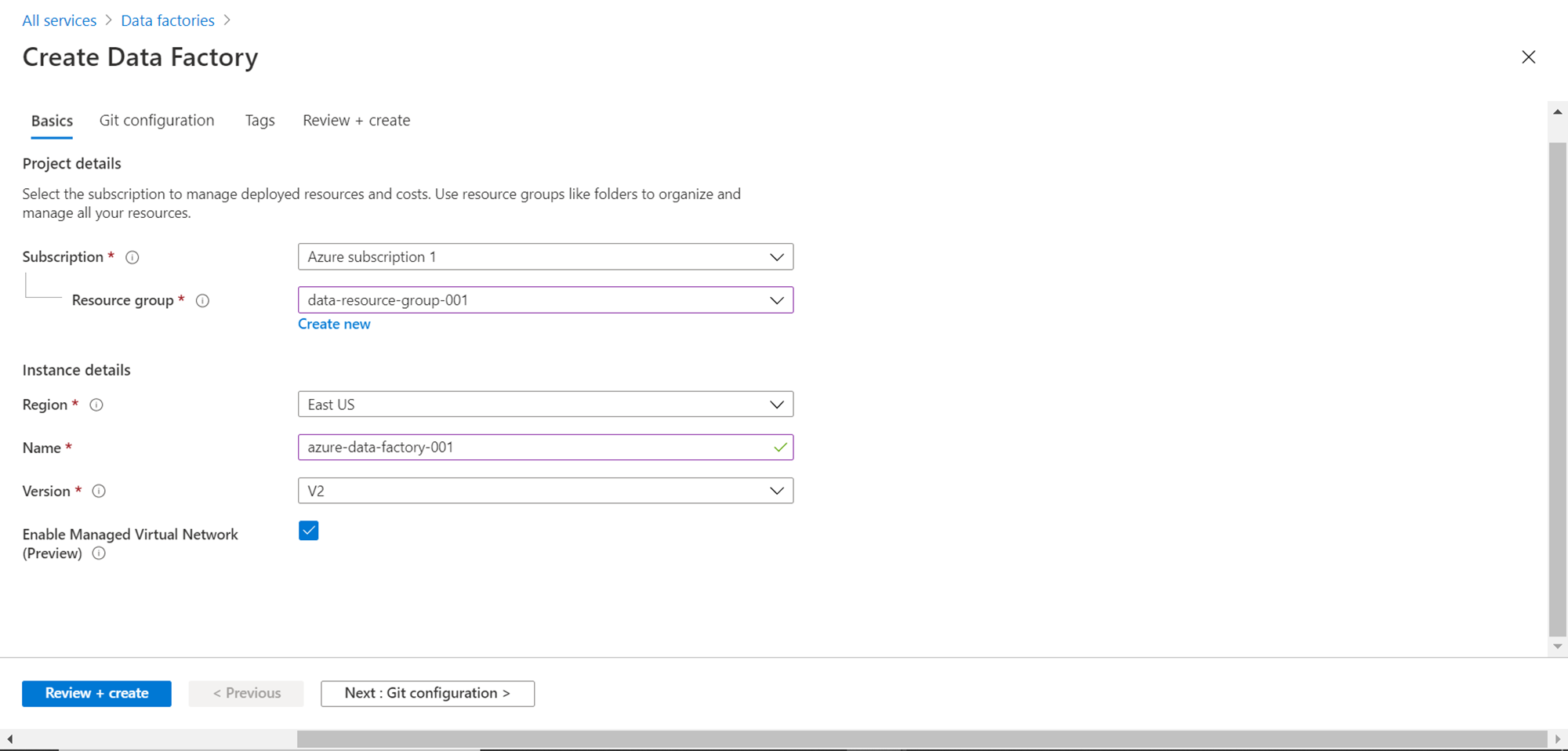
Task: Click the horizontal scrollbar right arrow
Action: (1558, 738)
